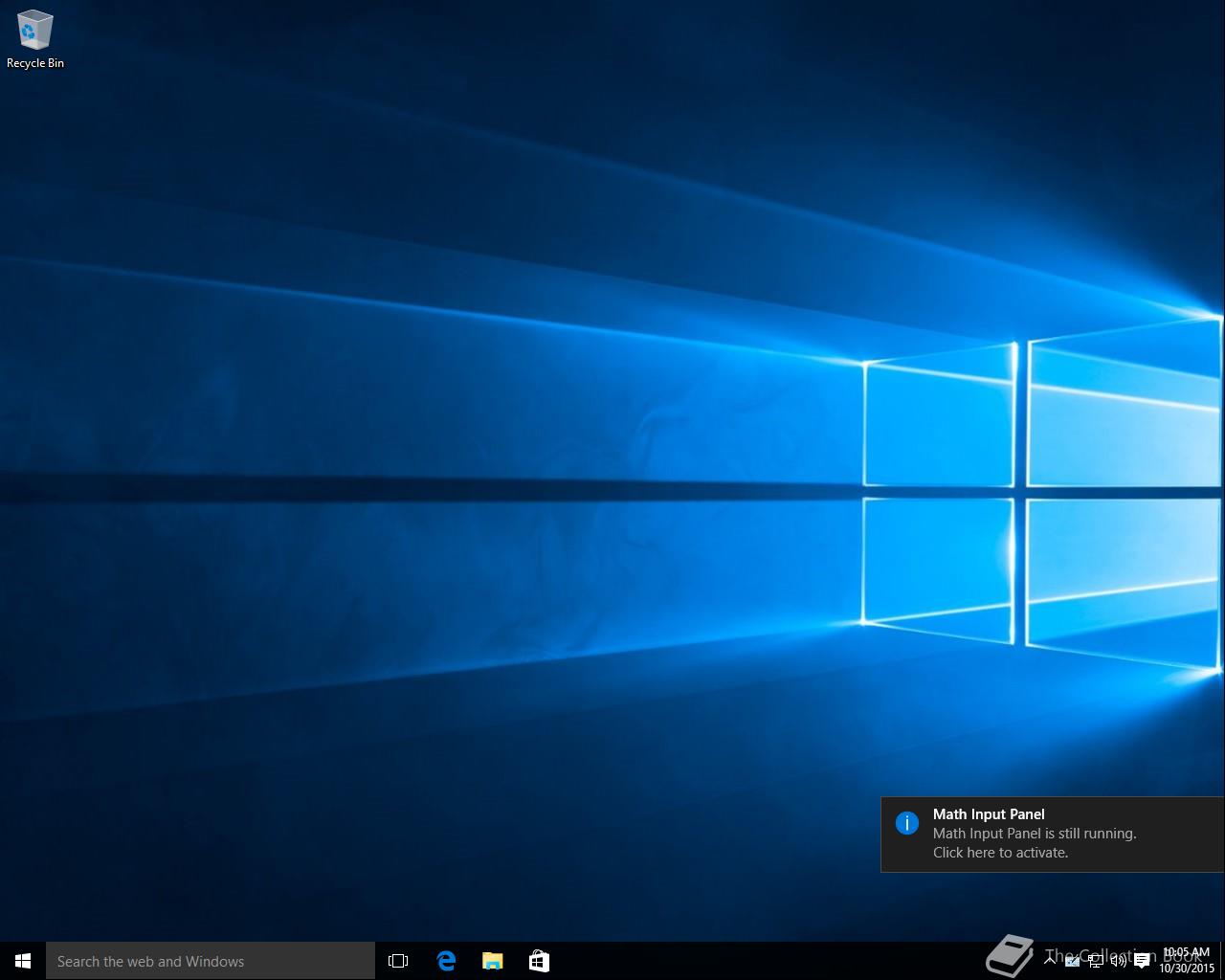Open the clock showing 10:05 AM
1225x980 pixels.
pyautogui.click(x=1187, y=961)
